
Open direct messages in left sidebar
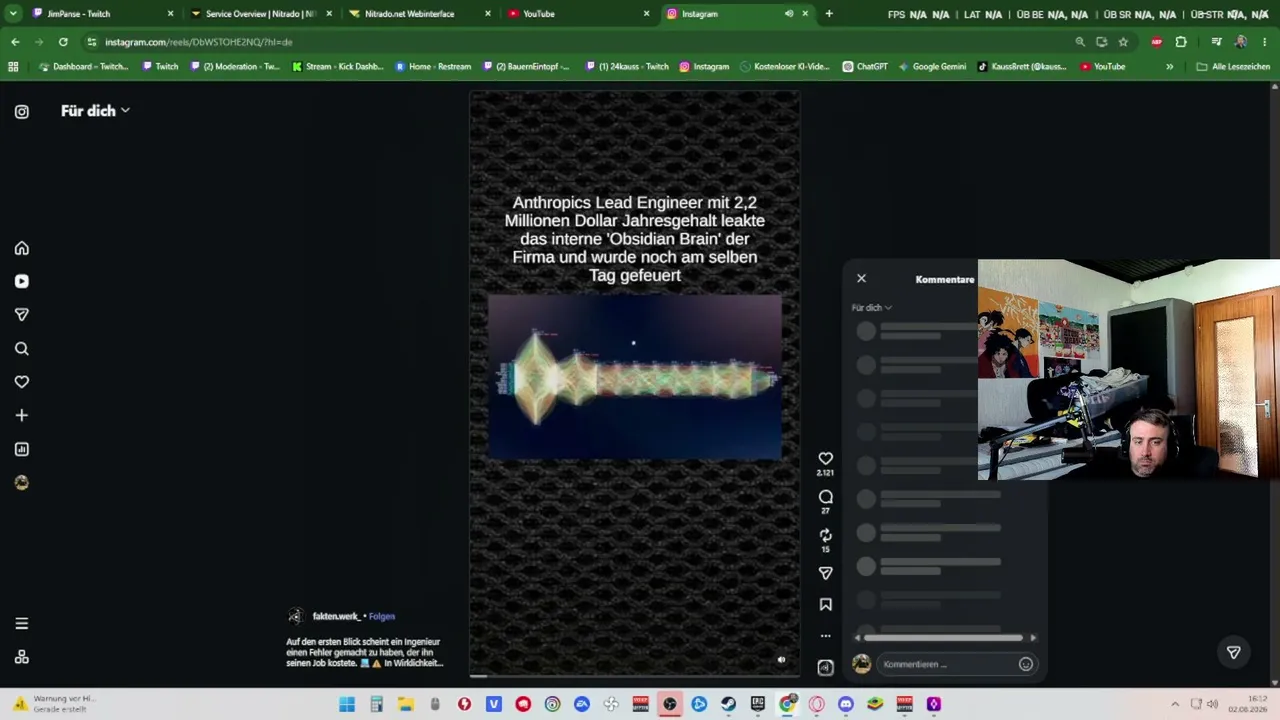pyautogui.click(x=22, y=315)
